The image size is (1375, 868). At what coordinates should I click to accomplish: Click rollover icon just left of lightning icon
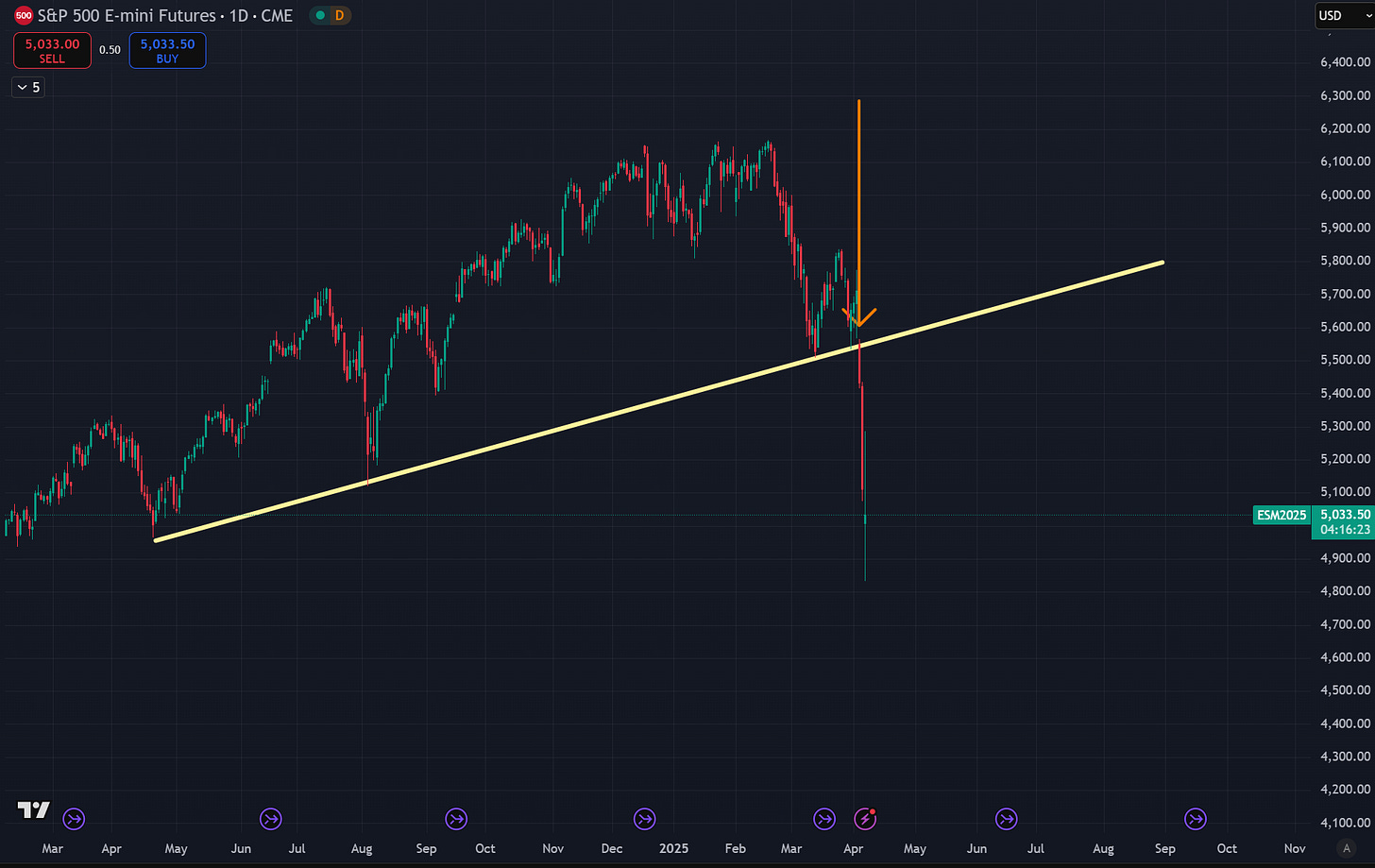(824, 818)
